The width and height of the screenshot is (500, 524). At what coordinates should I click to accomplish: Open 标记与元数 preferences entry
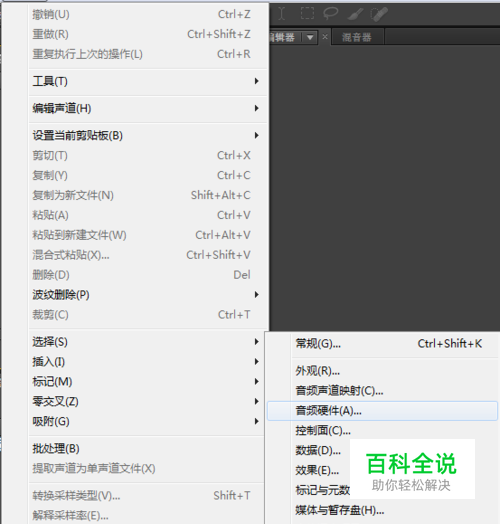coord(323,490)
